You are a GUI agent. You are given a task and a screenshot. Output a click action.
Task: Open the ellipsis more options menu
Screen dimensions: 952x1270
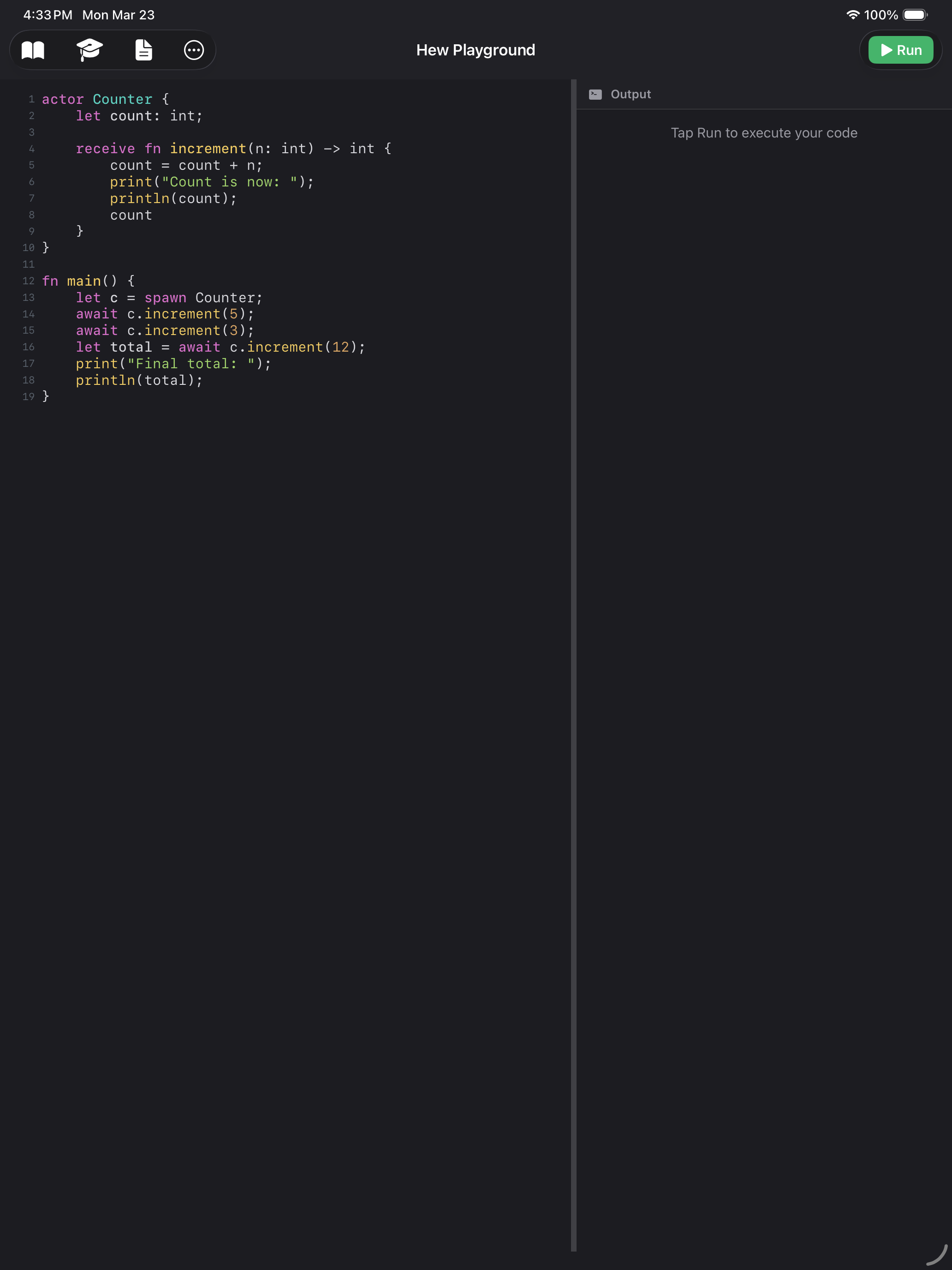point(194,50)
